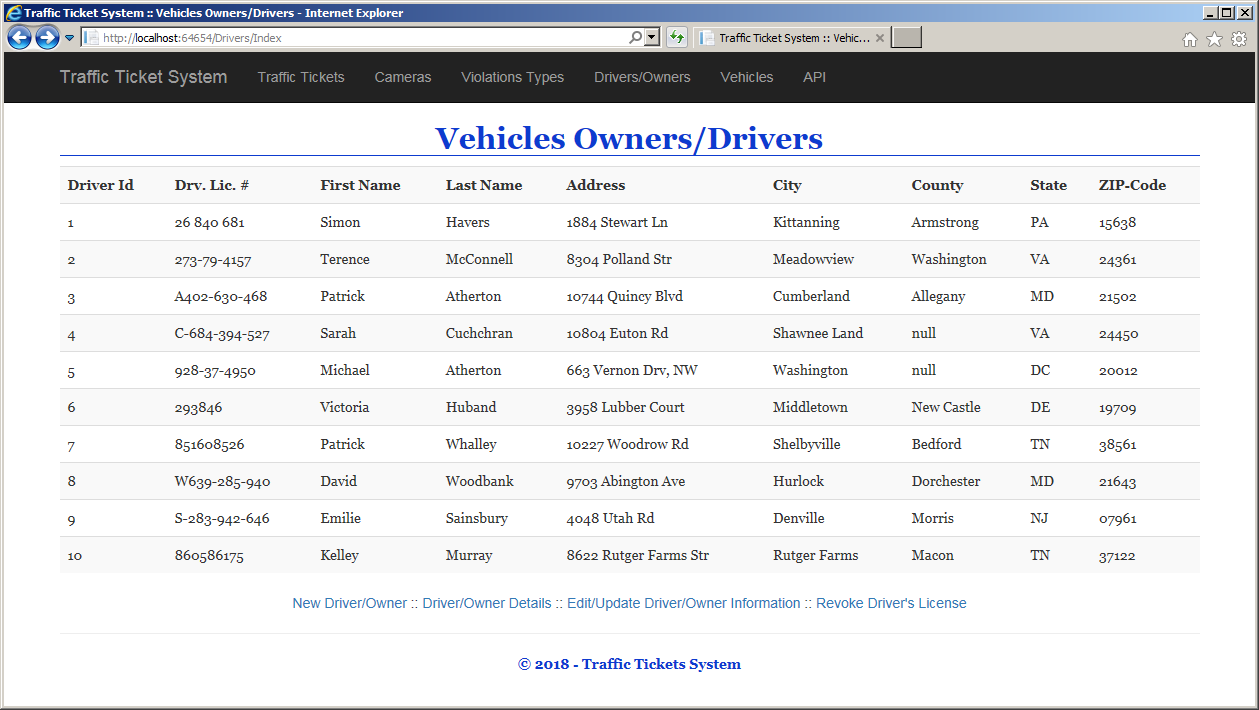1259x710 pixels.
Task: Open a new blank browser tab
Action: click(906, 38)
